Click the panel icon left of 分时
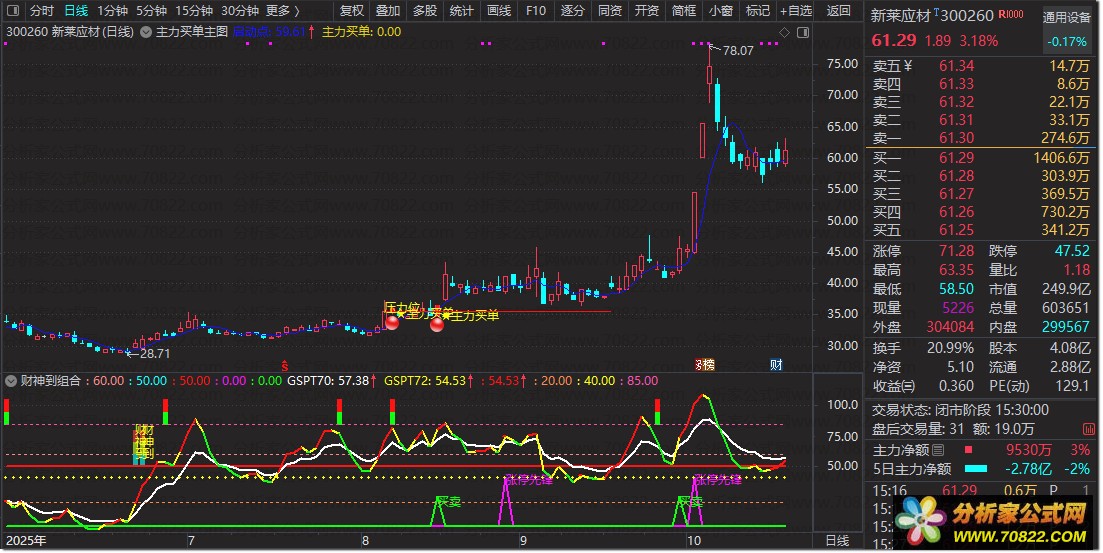This screenshot has height=553, width=1103. 12,11
